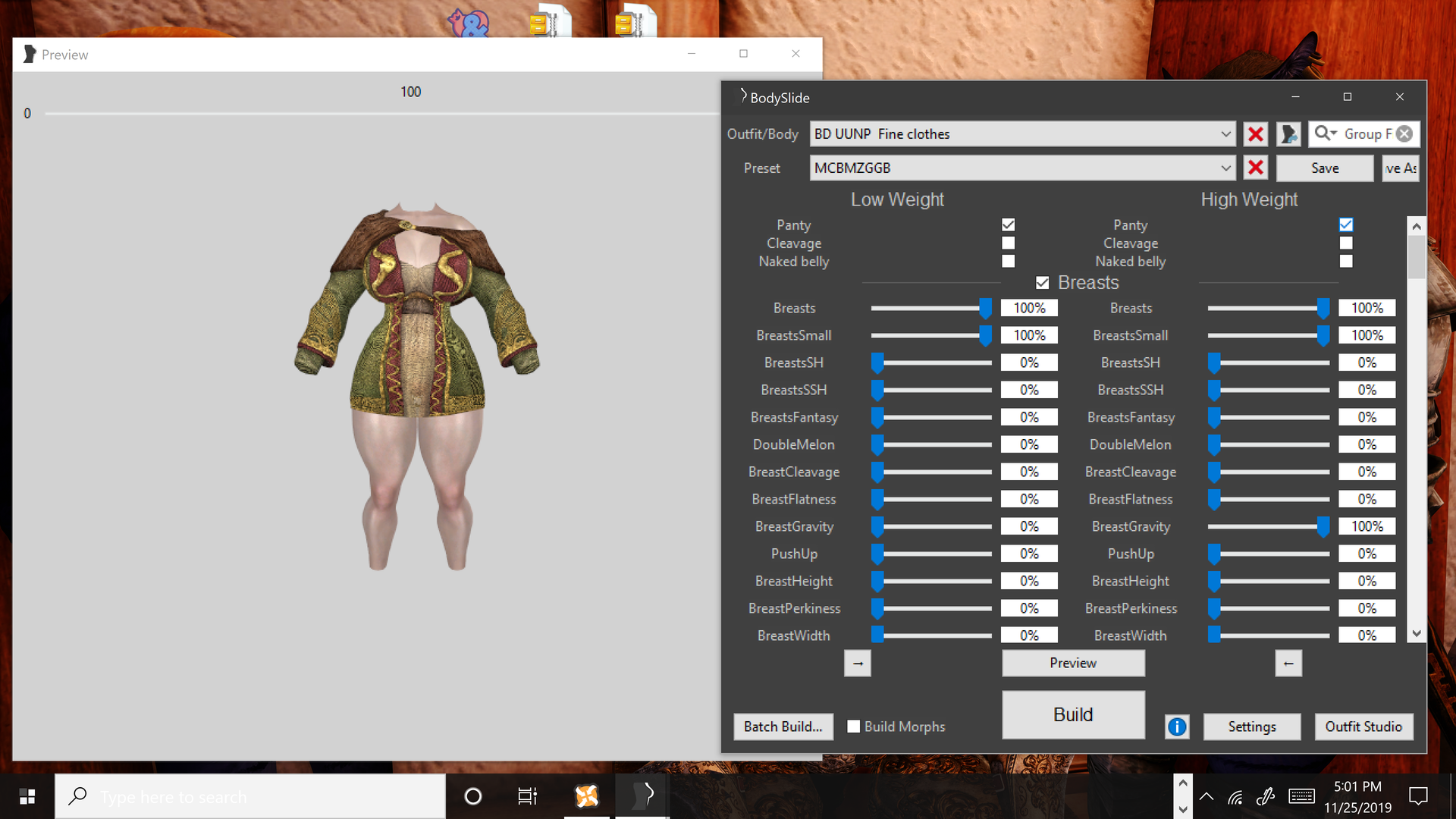Viewport: 1456px width, 819px height.
Task: Open the Batch Build dialog
Action: point(783,726)
